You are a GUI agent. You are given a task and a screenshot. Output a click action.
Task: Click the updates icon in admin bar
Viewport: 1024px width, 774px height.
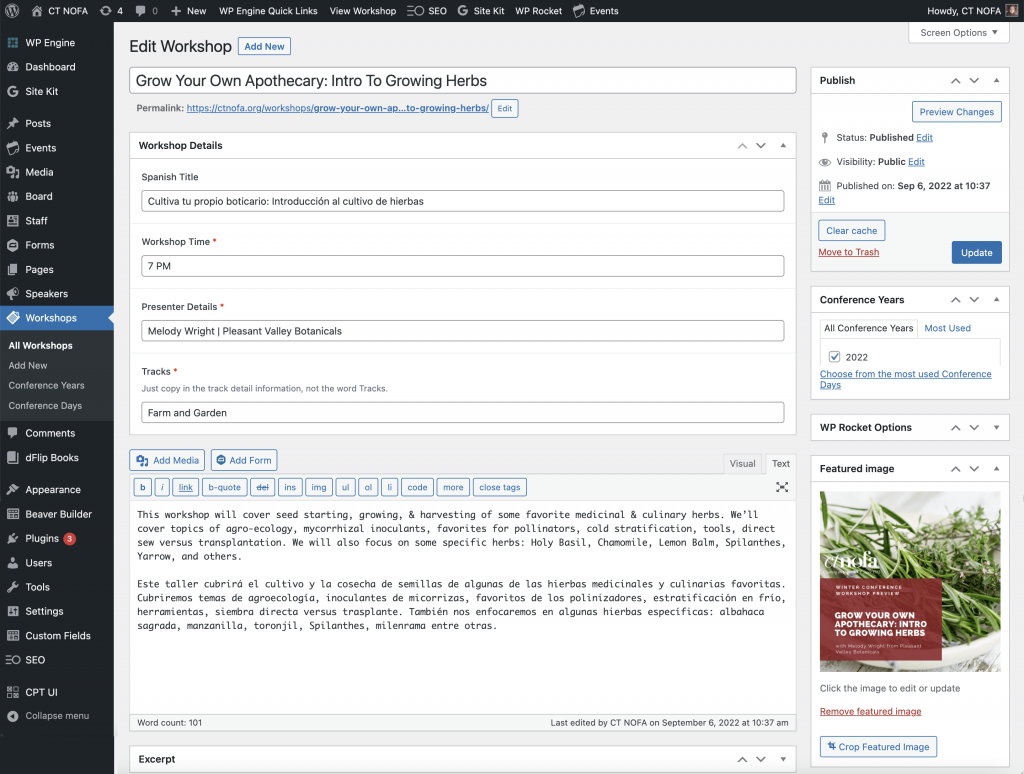105,11
